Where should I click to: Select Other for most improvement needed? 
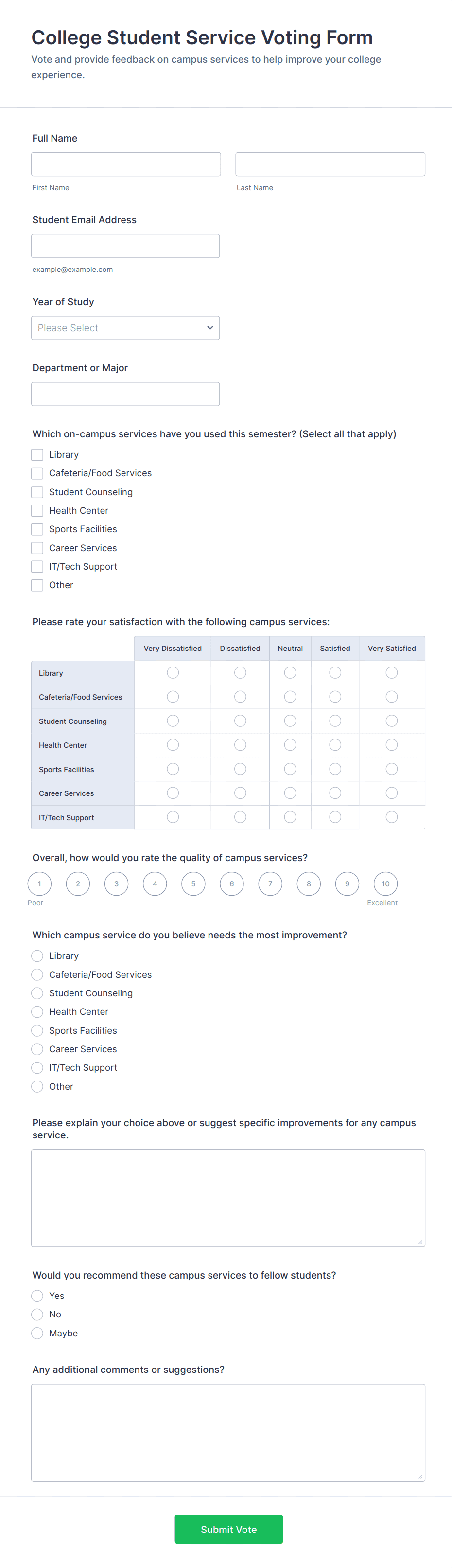click(x=37, y=1086)
